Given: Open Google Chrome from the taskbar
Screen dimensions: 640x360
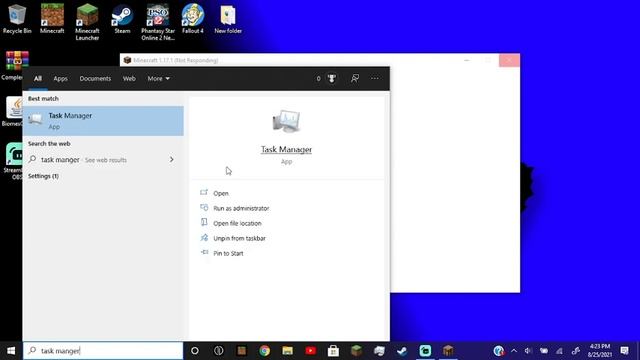Looking at the screenshot, I should click(x=264, y=351).
